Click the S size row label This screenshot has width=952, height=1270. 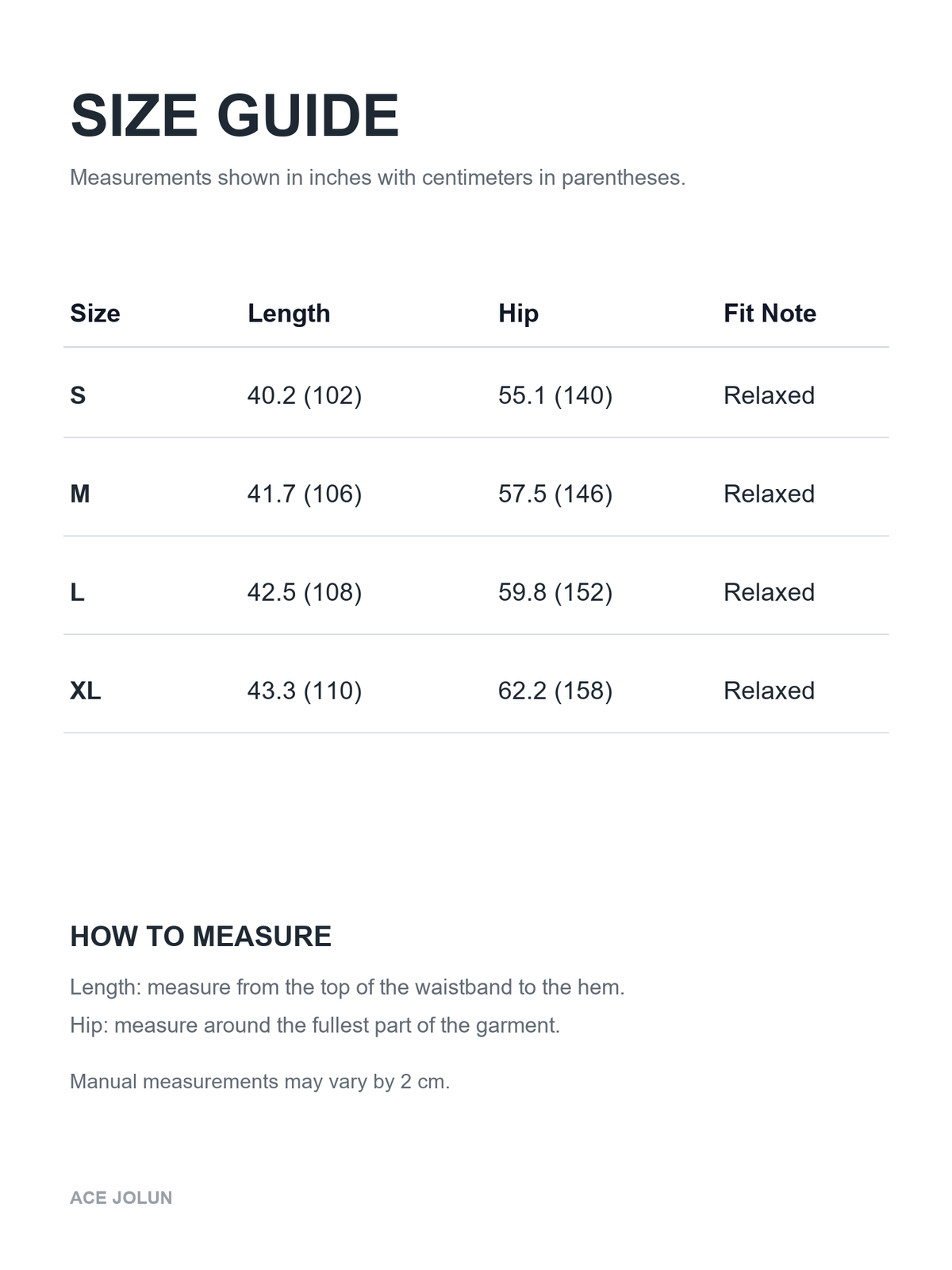[78, 395]
